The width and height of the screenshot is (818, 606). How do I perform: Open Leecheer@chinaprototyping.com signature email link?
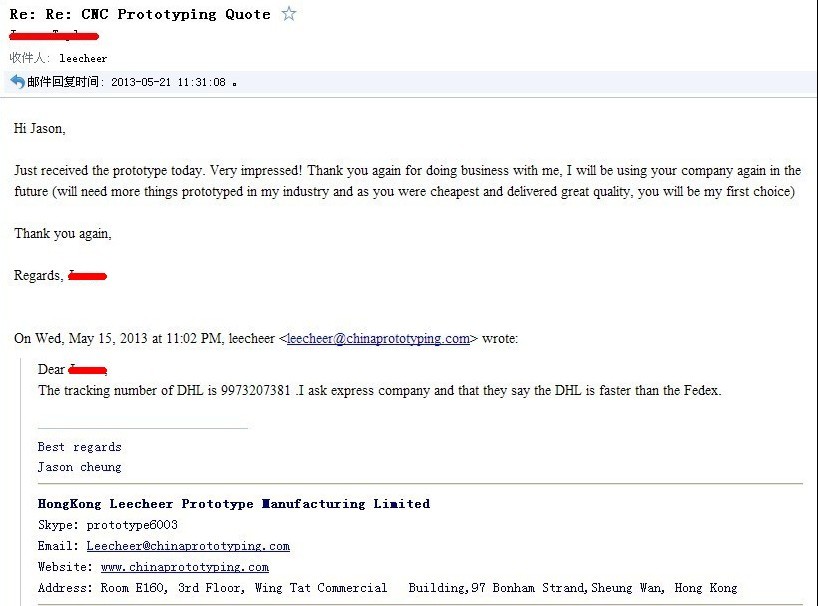click(x=188, y=546)
